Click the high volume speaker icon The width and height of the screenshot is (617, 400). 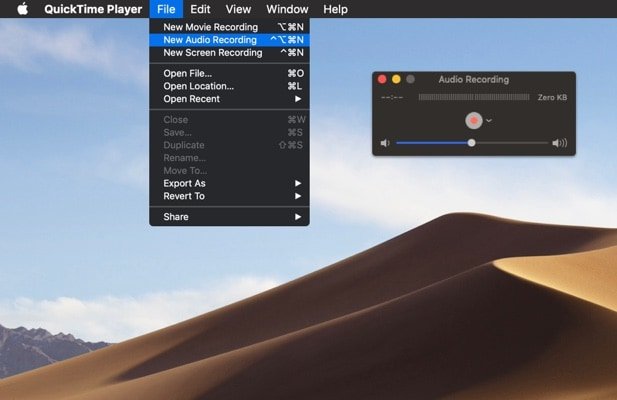click(x=560, y=143)
